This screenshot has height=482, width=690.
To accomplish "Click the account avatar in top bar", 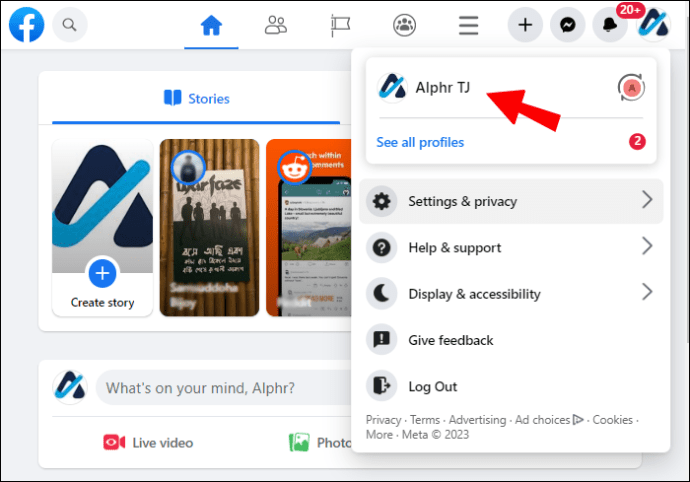I will (654, 25).
